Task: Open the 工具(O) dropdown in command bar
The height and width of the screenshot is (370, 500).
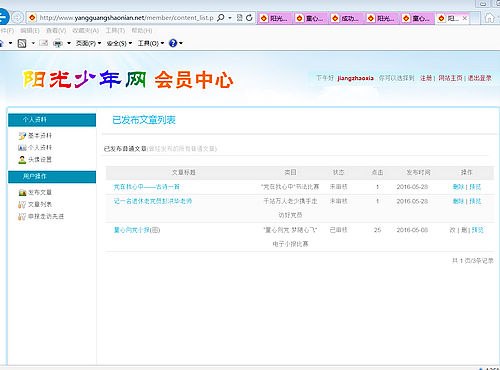Action: (151, 43)
